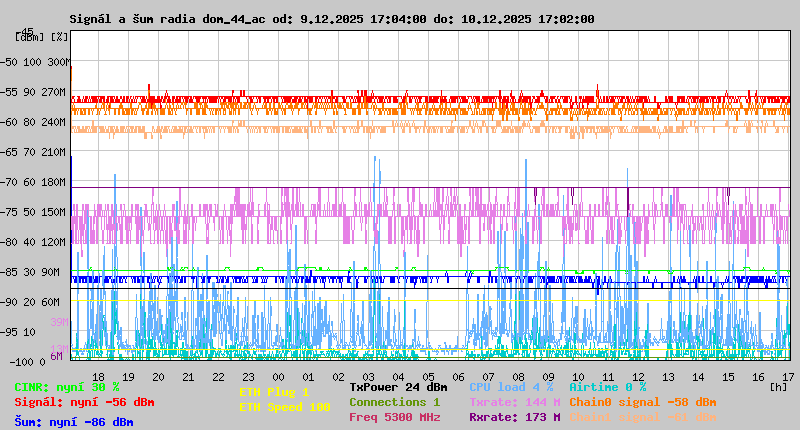
Task: Click hour label '03' on time axis
Action: (368, 377)
